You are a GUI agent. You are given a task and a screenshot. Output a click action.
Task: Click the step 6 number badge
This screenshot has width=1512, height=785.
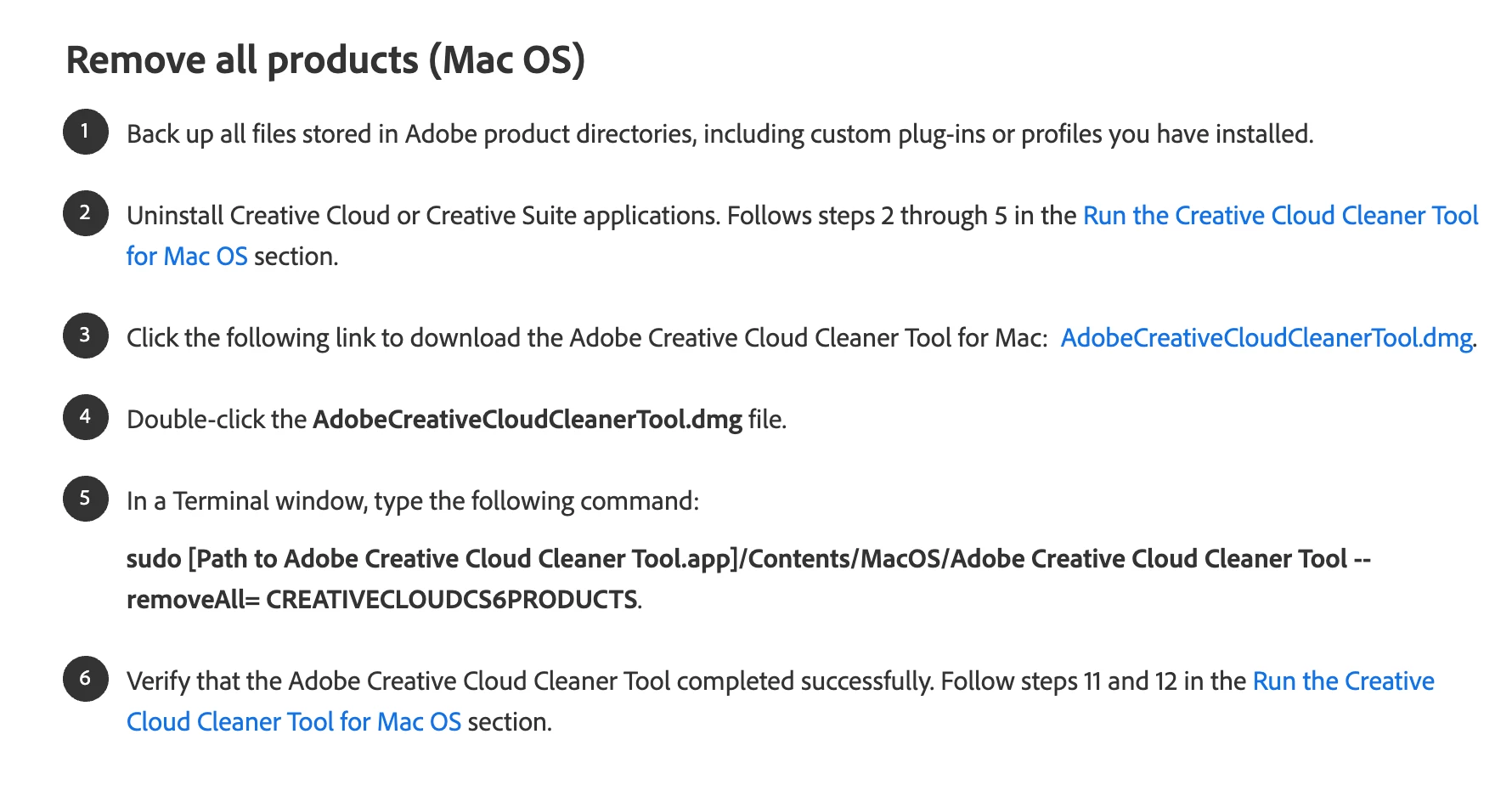click(85, 679)
